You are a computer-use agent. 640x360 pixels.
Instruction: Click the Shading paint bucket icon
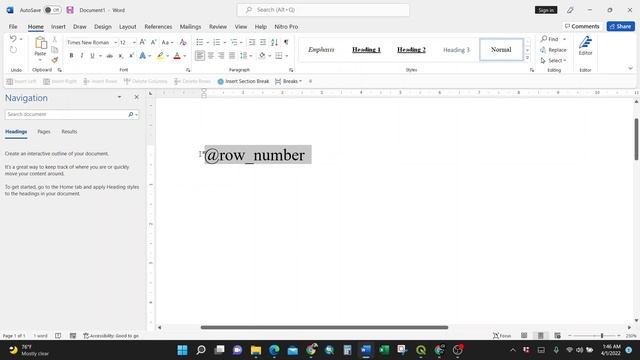point(262,56)
